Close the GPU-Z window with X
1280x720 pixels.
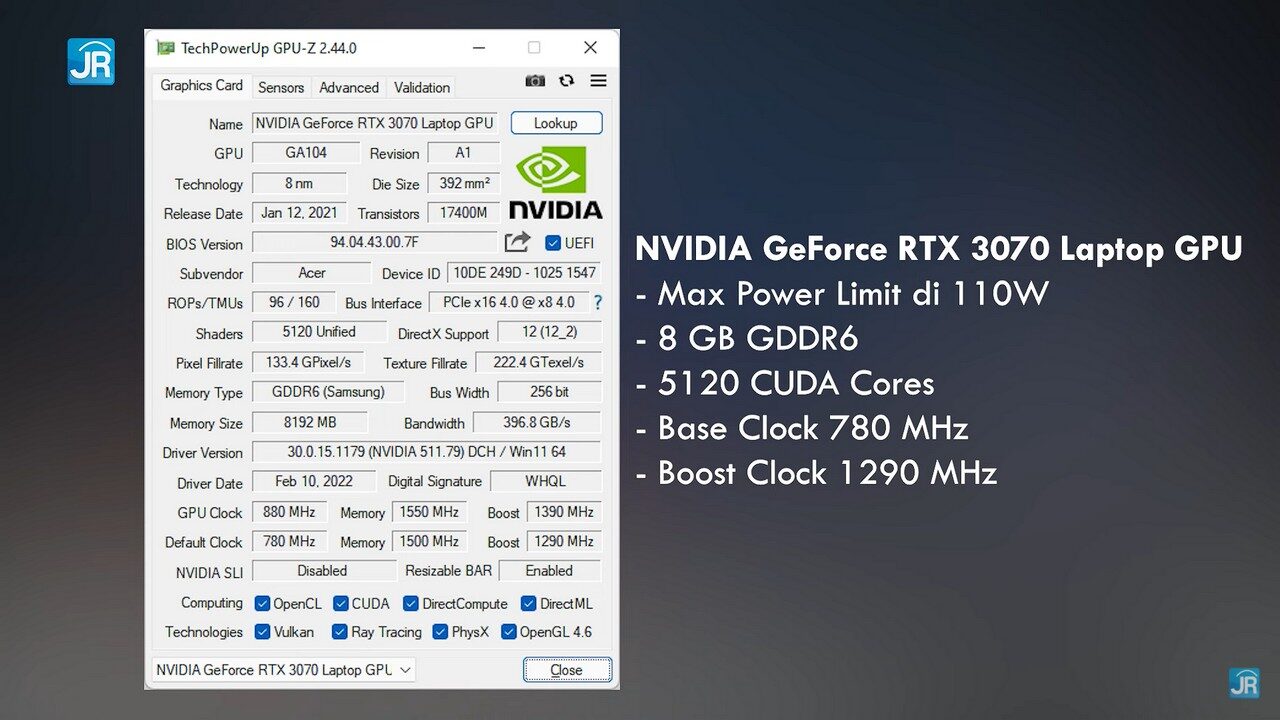point(590,48)
